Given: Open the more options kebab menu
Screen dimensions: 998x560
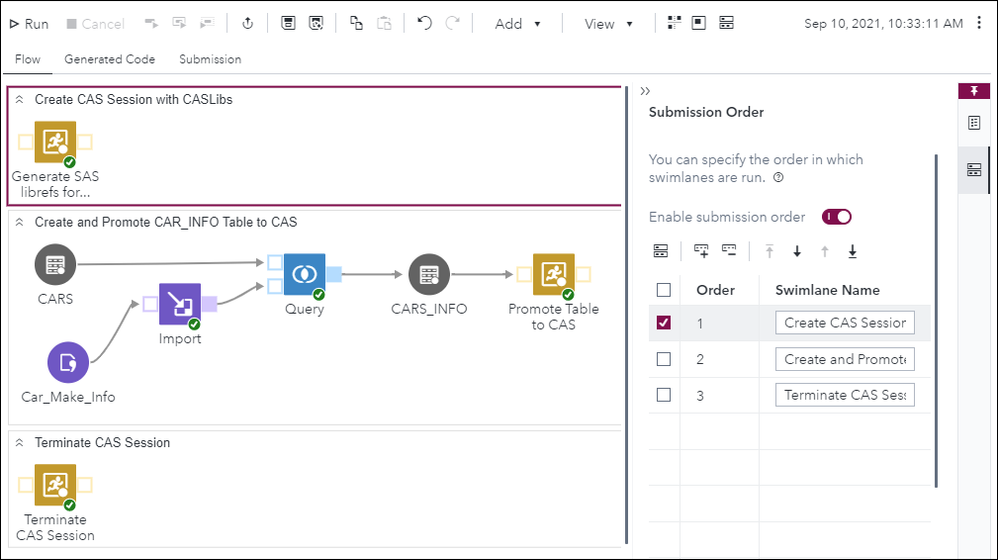Looking at the screenshot, I should (x=979, y=23).
